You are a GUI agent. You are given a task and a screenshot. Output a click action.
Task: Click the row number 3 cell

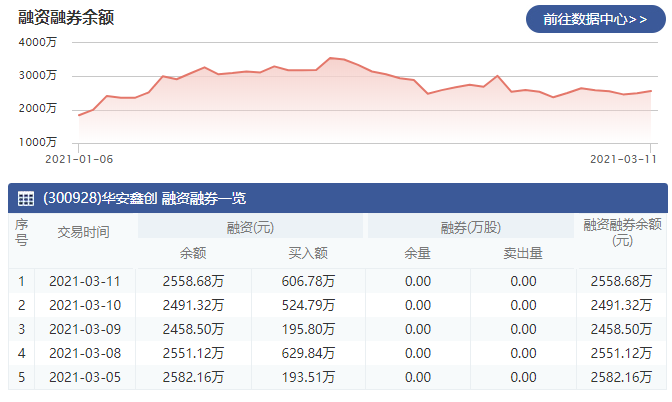pyautogui.click(x=21, y=329)
